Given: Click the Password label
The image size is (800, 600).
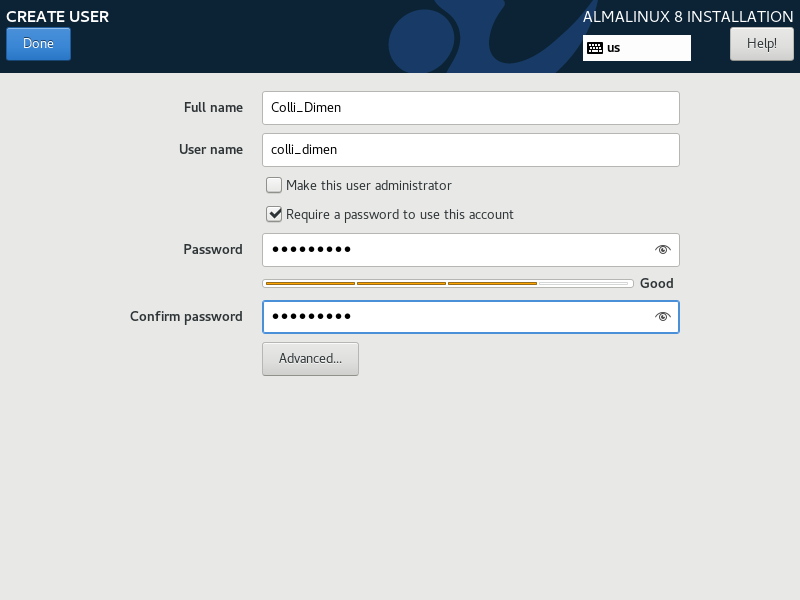Looking at the screenshot, I should 213,249.
